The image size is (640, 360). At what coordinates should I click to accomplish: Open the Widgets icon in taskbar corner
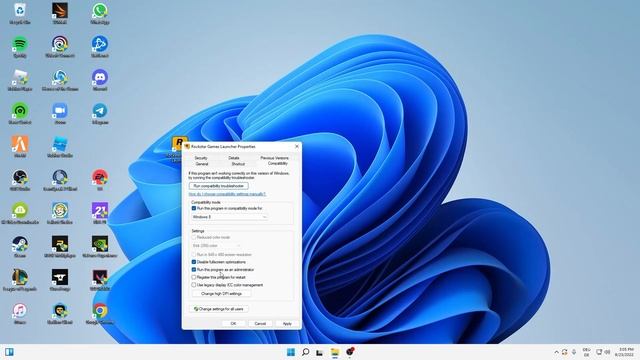9,352
